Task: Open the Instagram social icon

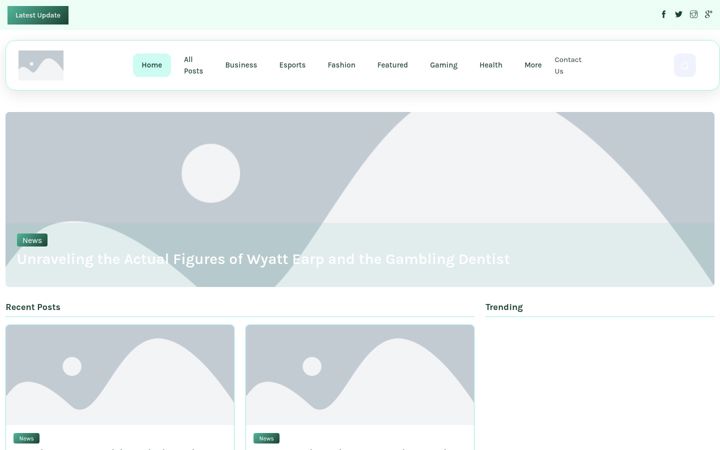Action: coord(694,14)
